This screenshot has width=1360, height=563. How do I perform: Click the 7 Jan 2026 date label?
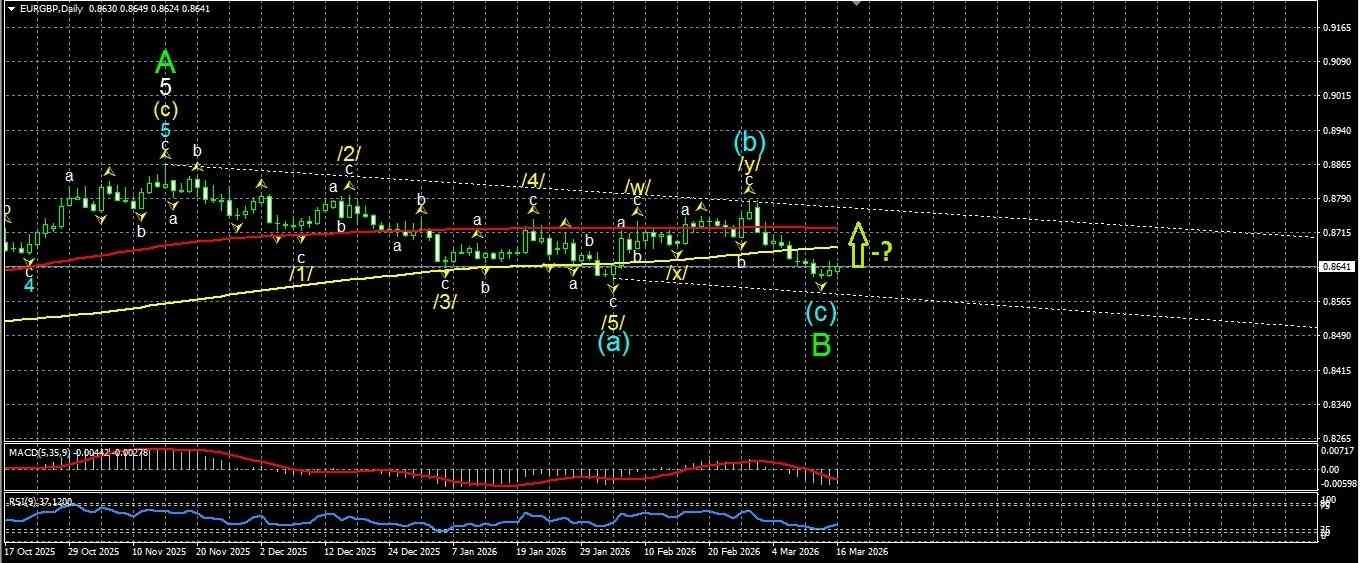pyautogui.click(x=474, y=551)
